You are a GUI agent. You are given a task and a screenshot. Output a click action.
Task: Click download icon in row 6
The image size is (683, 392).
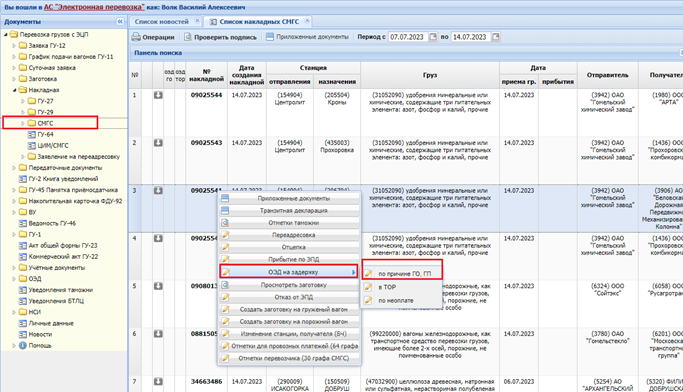[158, 334]
